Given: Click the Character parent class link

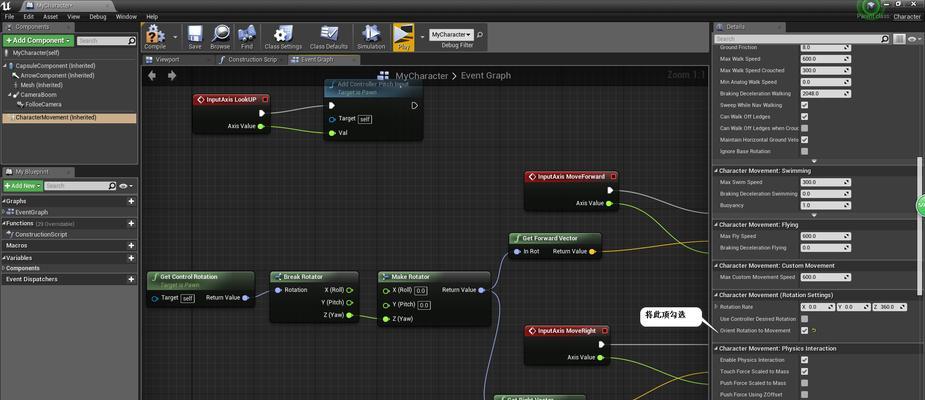Looking at the screenshot, I should [907, 17].
